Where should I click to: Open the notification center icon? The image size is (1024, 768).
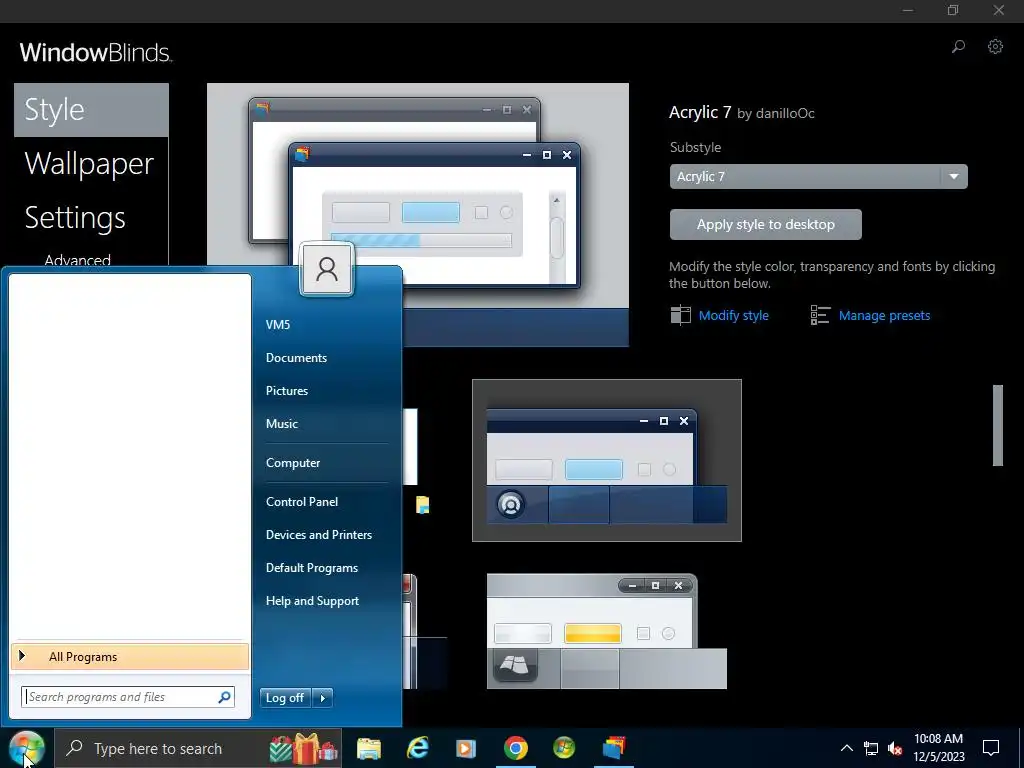pyautogui.click(x=991, y=748)
